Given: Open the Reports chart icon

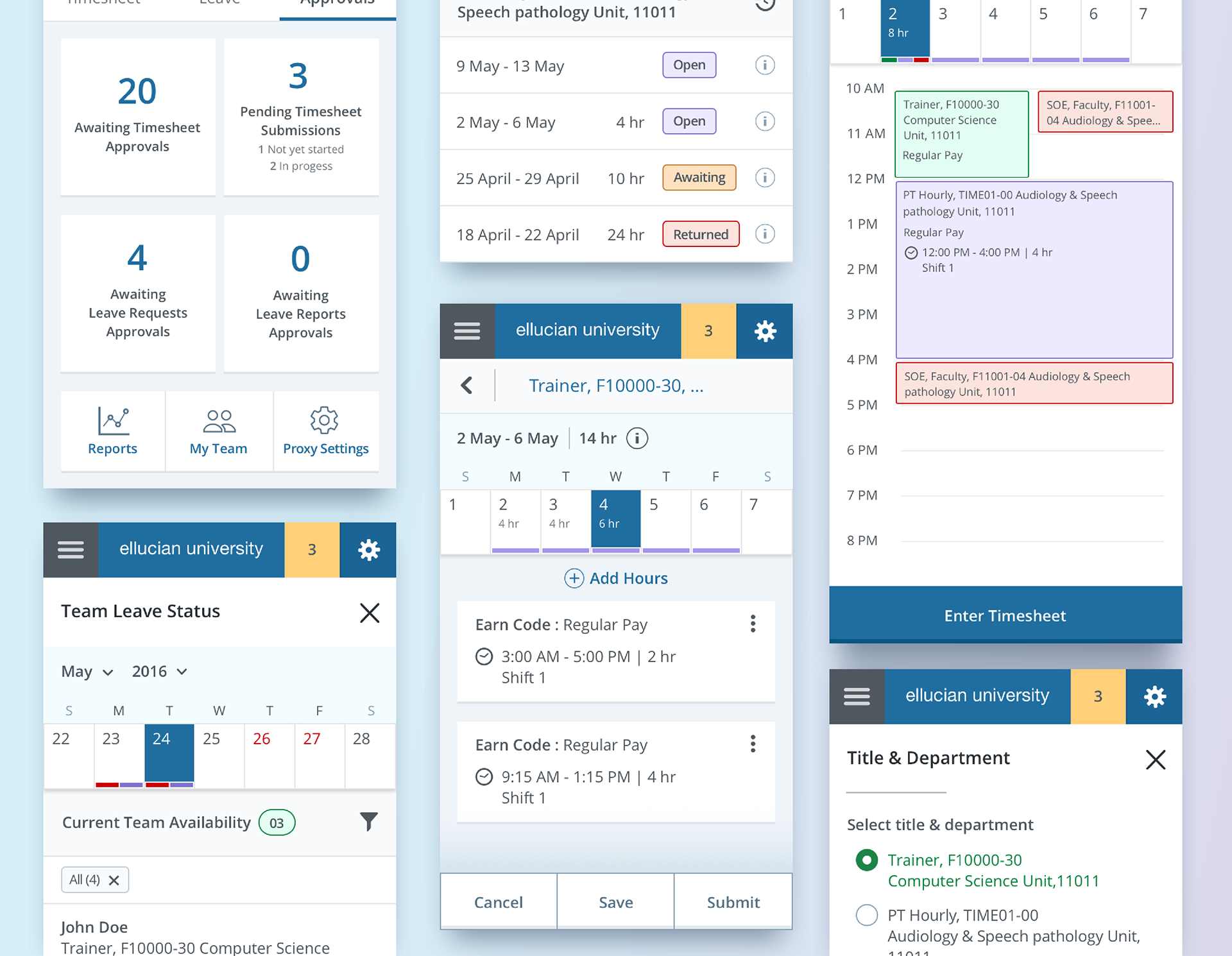Looking at the screenshot, I should click(x=113, y=421).
